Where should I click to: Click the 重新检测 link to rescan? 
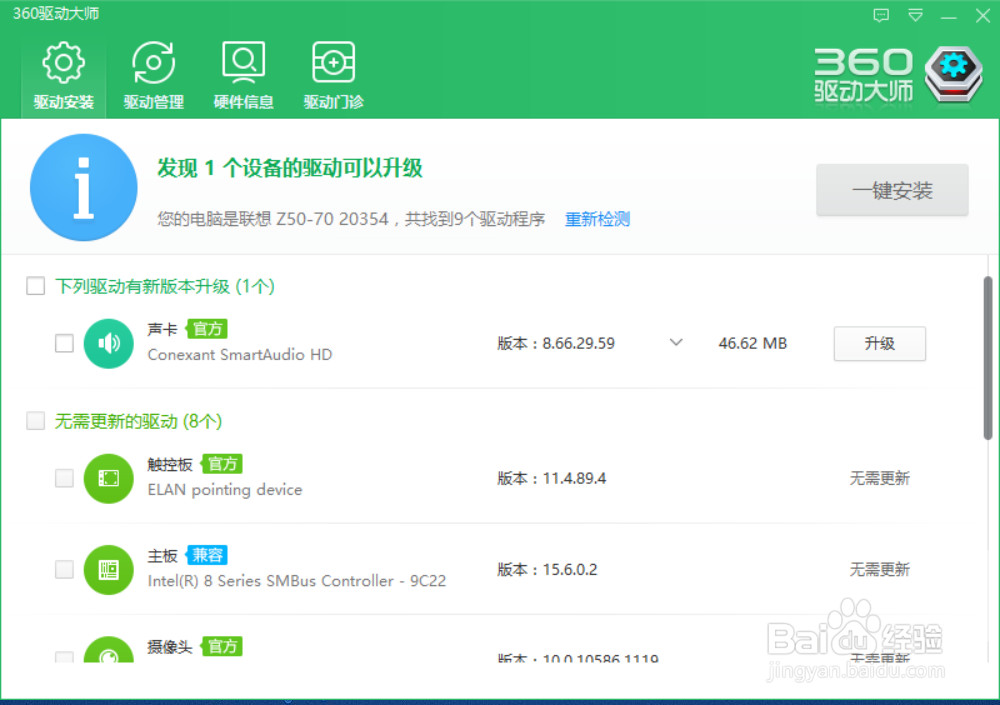[597, 219]
